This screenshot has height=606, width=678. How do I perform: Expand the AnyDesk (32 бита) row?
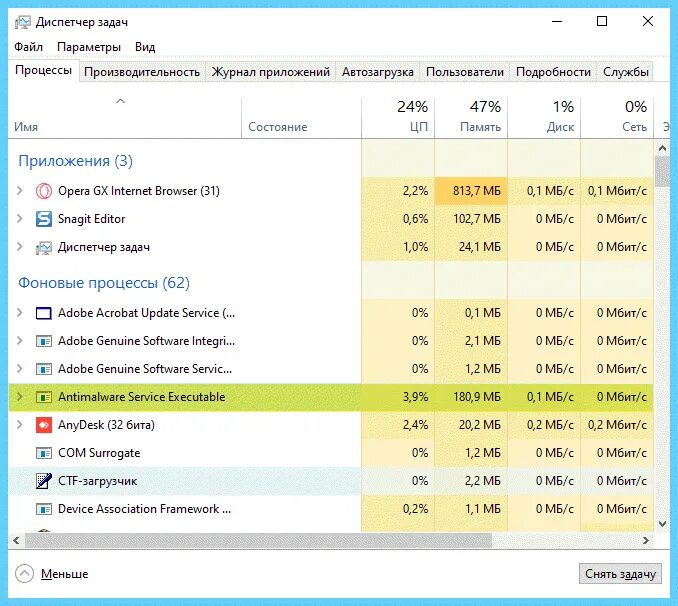pyautogui.click(x=19, y=424)
